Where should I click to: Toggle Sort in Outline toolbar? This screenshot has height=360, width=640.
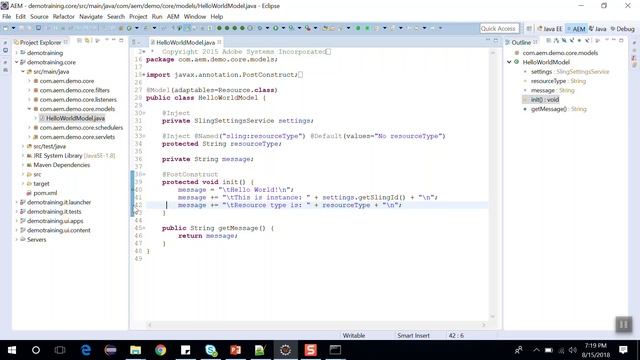point(556,41)
